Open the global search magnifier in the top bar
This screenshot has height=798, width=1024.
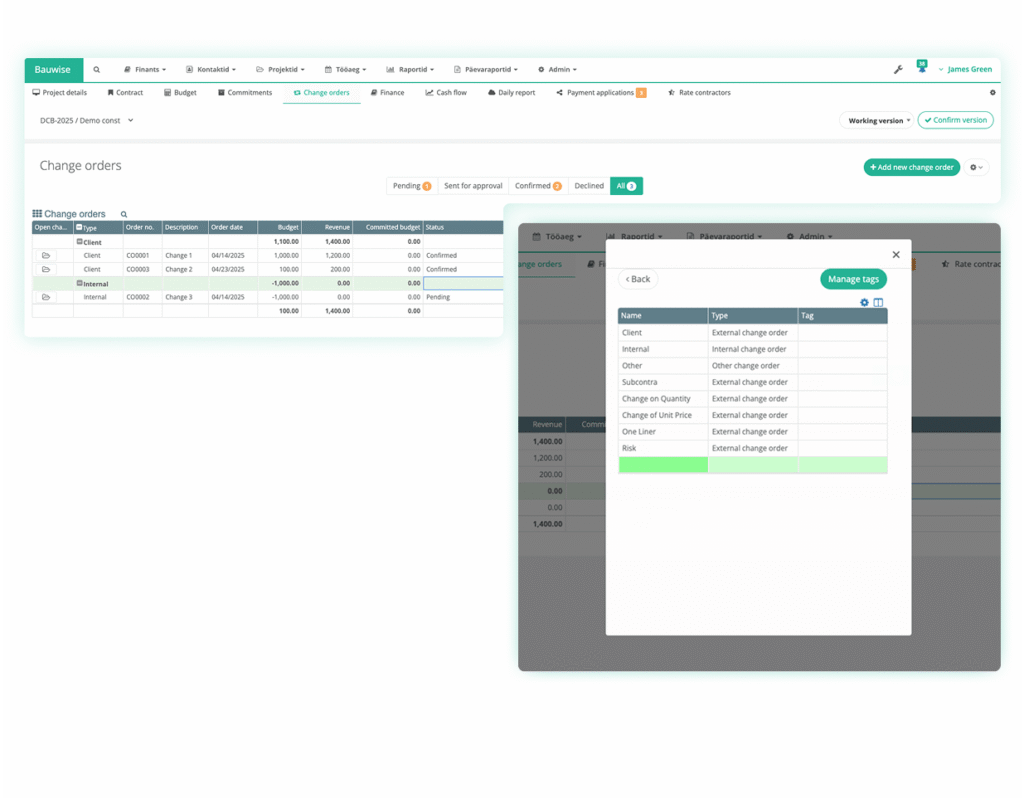point(96,69)
